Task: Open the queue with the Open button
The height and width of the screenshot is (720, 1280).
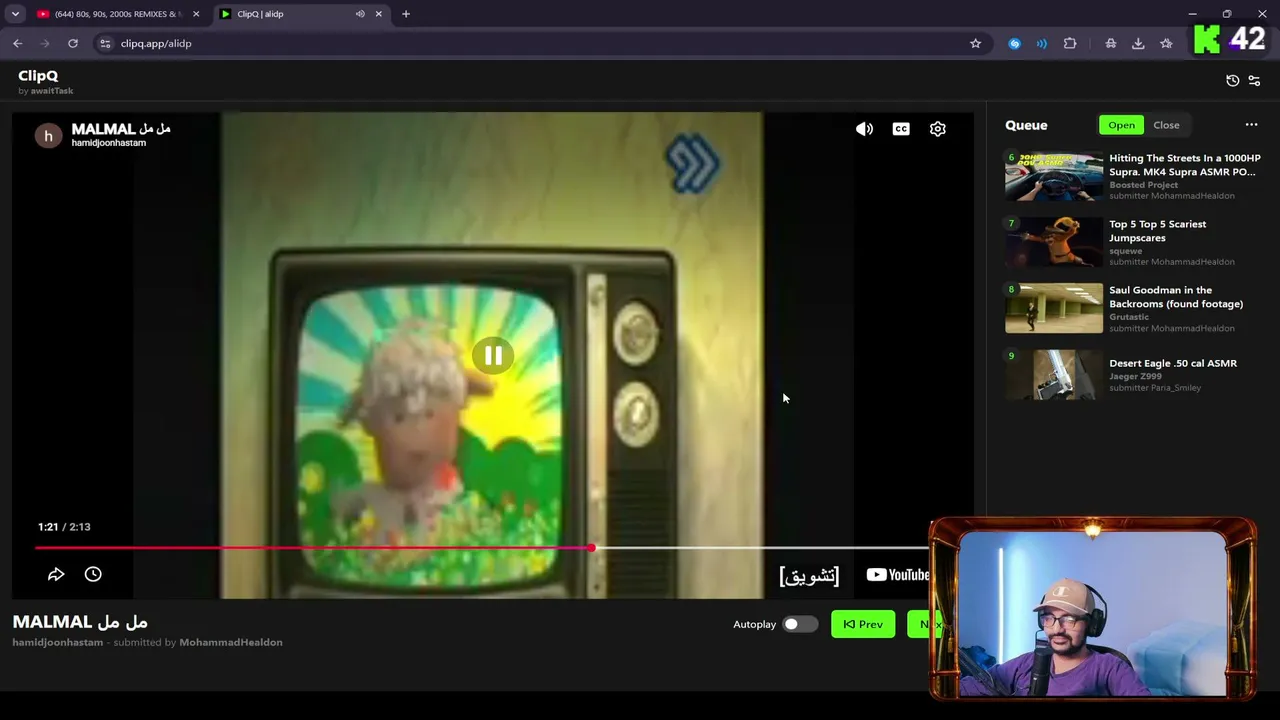Action: [x=1121, y=125]
